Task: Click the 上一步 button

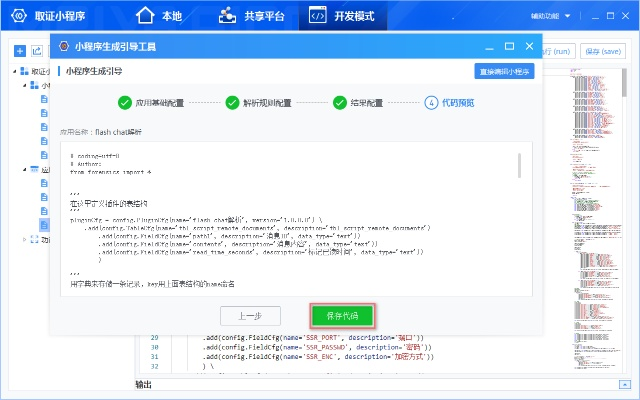Action: pos(250,316)
